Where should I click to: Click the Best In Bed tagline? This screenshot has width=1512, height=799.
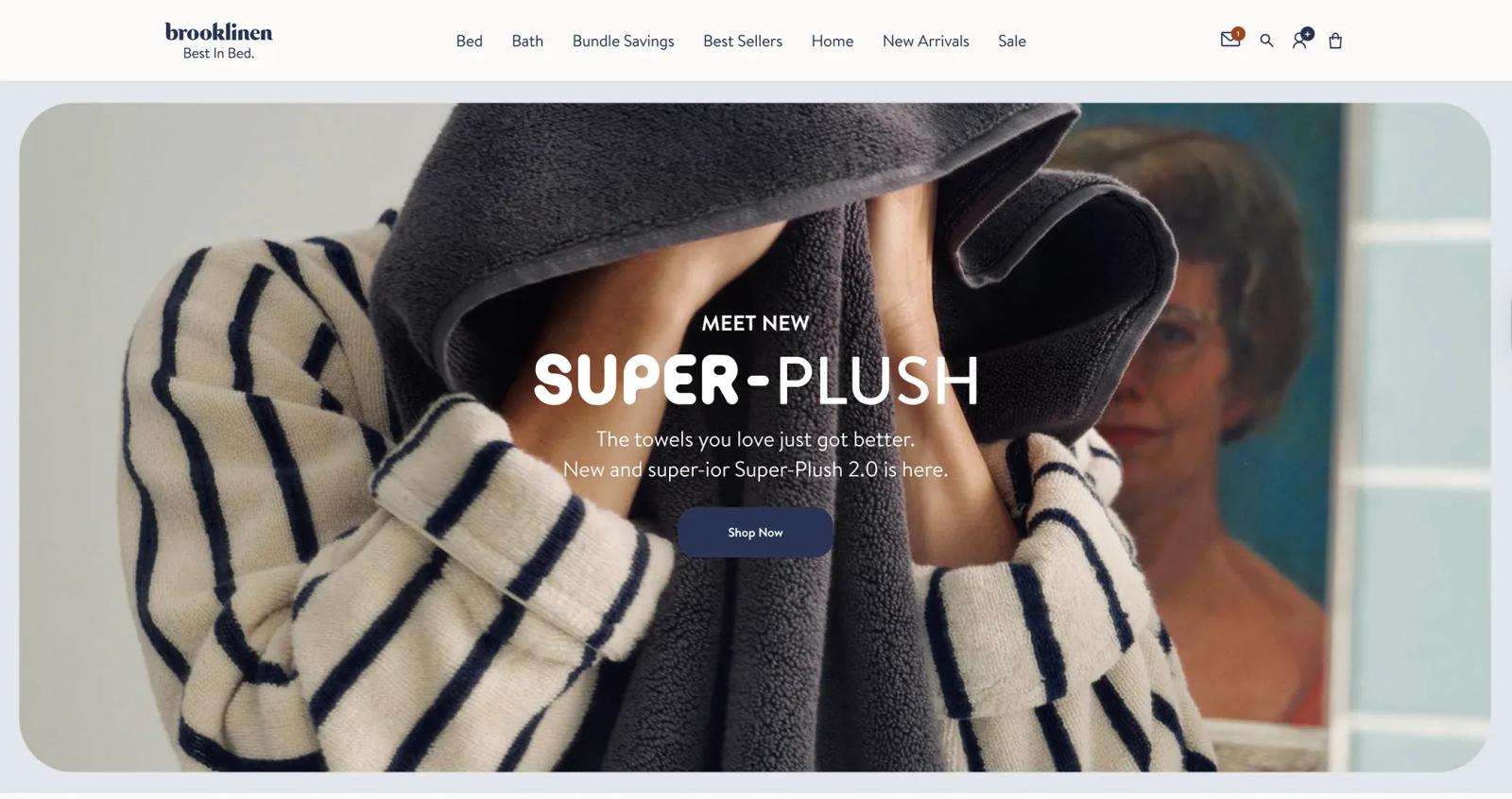tap(218, 54)
